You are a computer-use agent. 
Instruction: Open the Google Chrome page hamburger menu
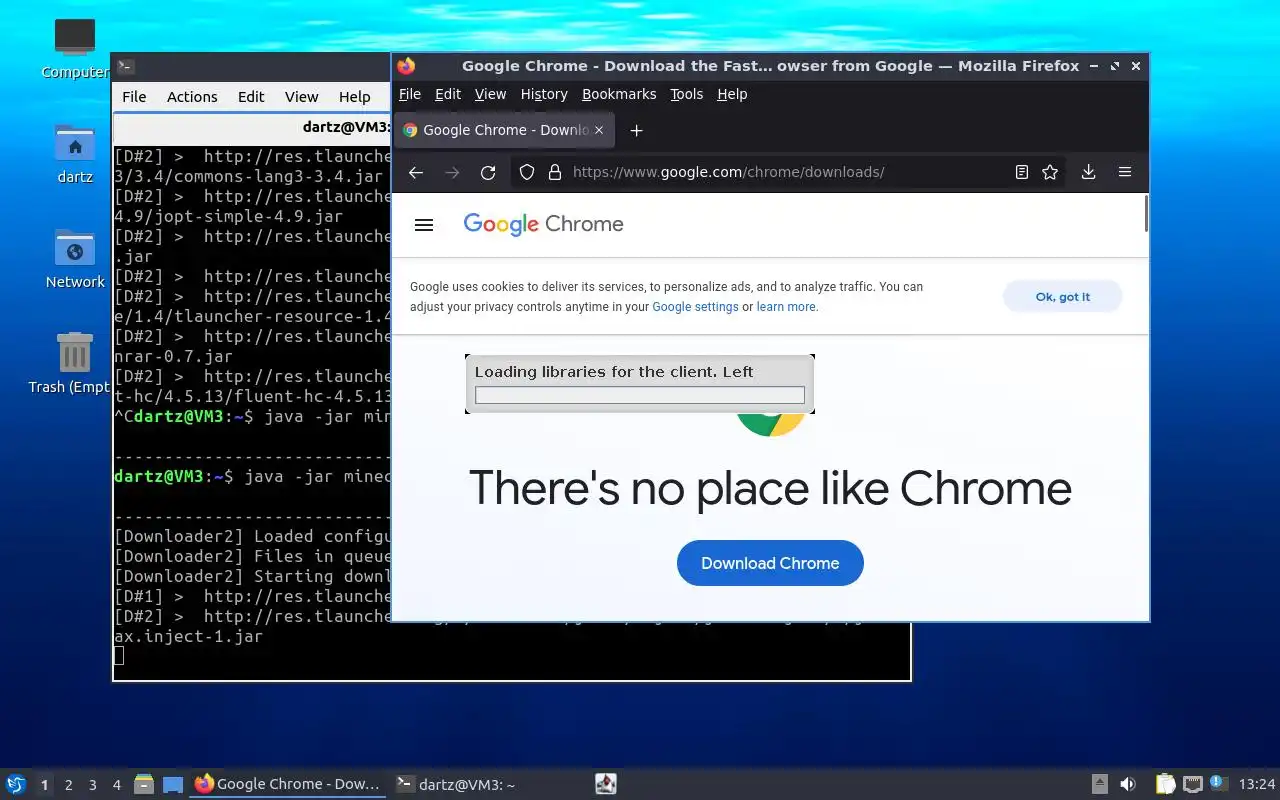tap(424, 225)
